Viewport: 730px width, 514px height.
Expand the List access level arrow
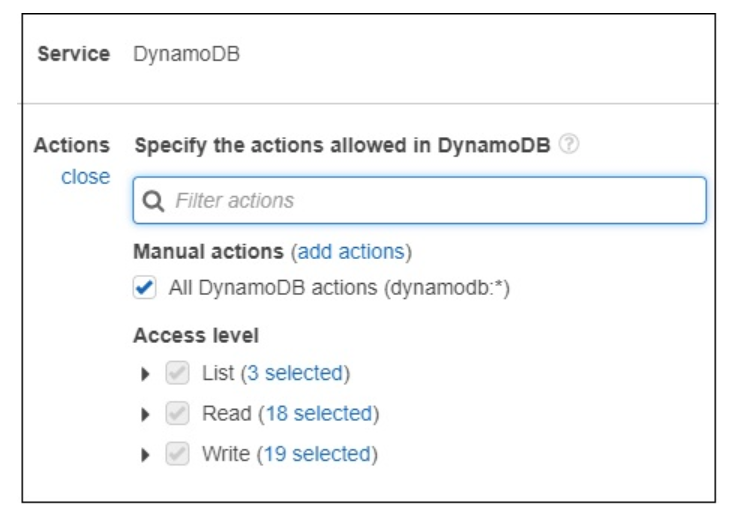145,374
